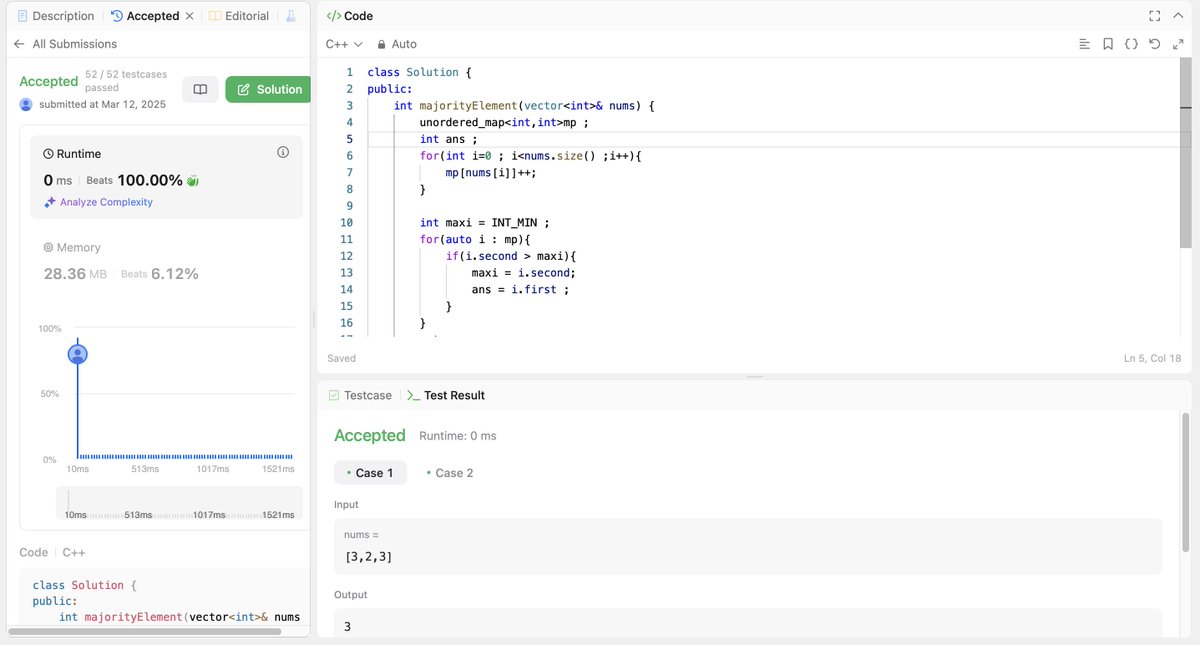Format code using the align-lines icon
Image resolution: width=1200 pixels, height=645 pixels.
pos(1085,44)
